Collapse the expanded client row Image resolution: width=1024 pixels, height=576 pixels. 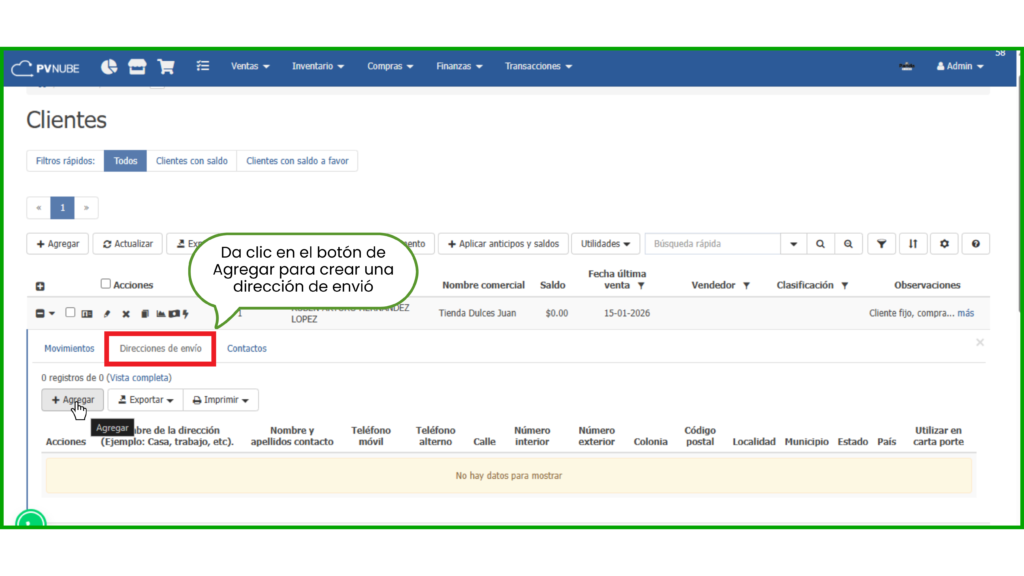point(41,314)
